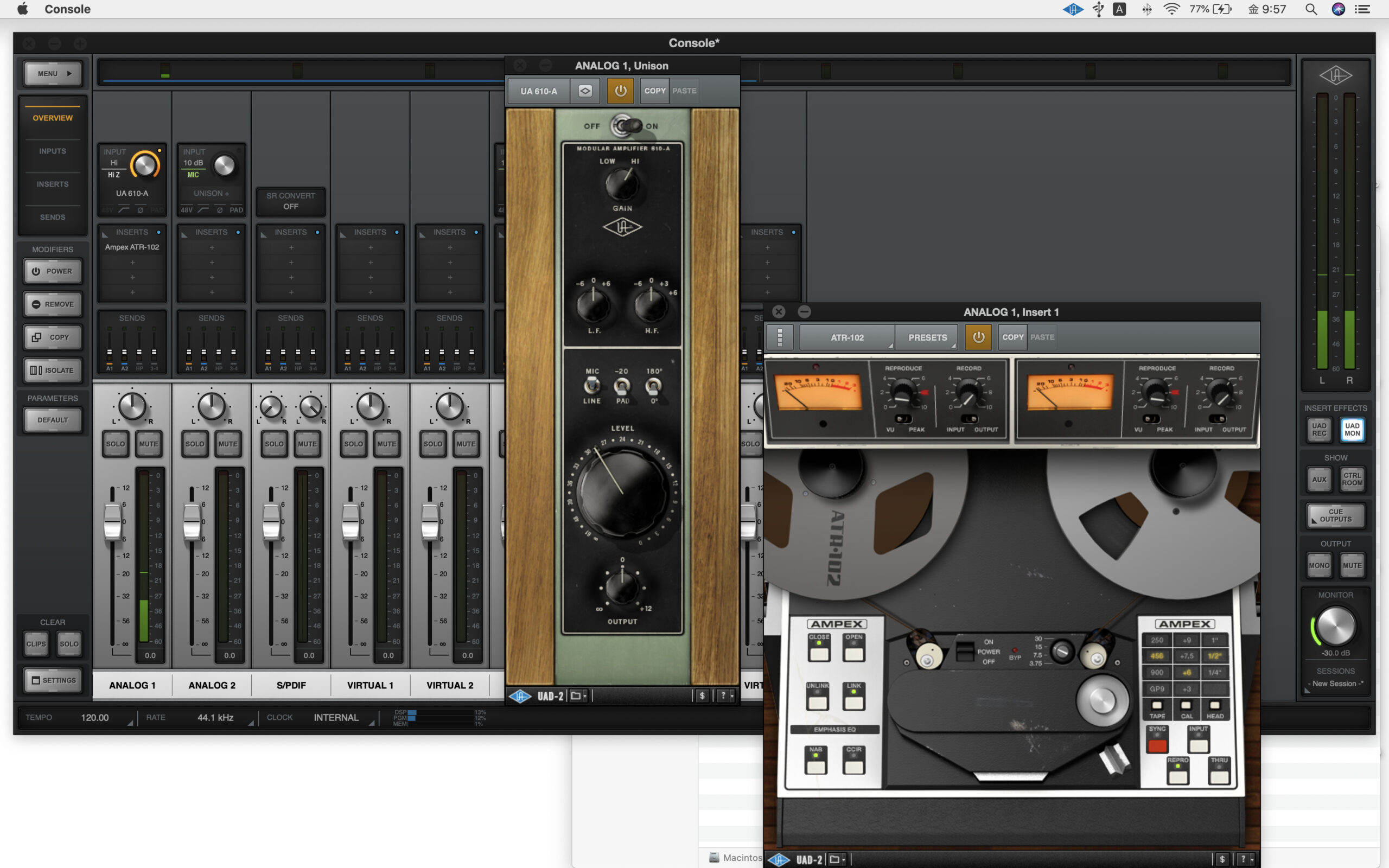Click the ANALOG 1 channel fader
The image size is (1389, 868).
pyautogui.click(x=112, y=521)
